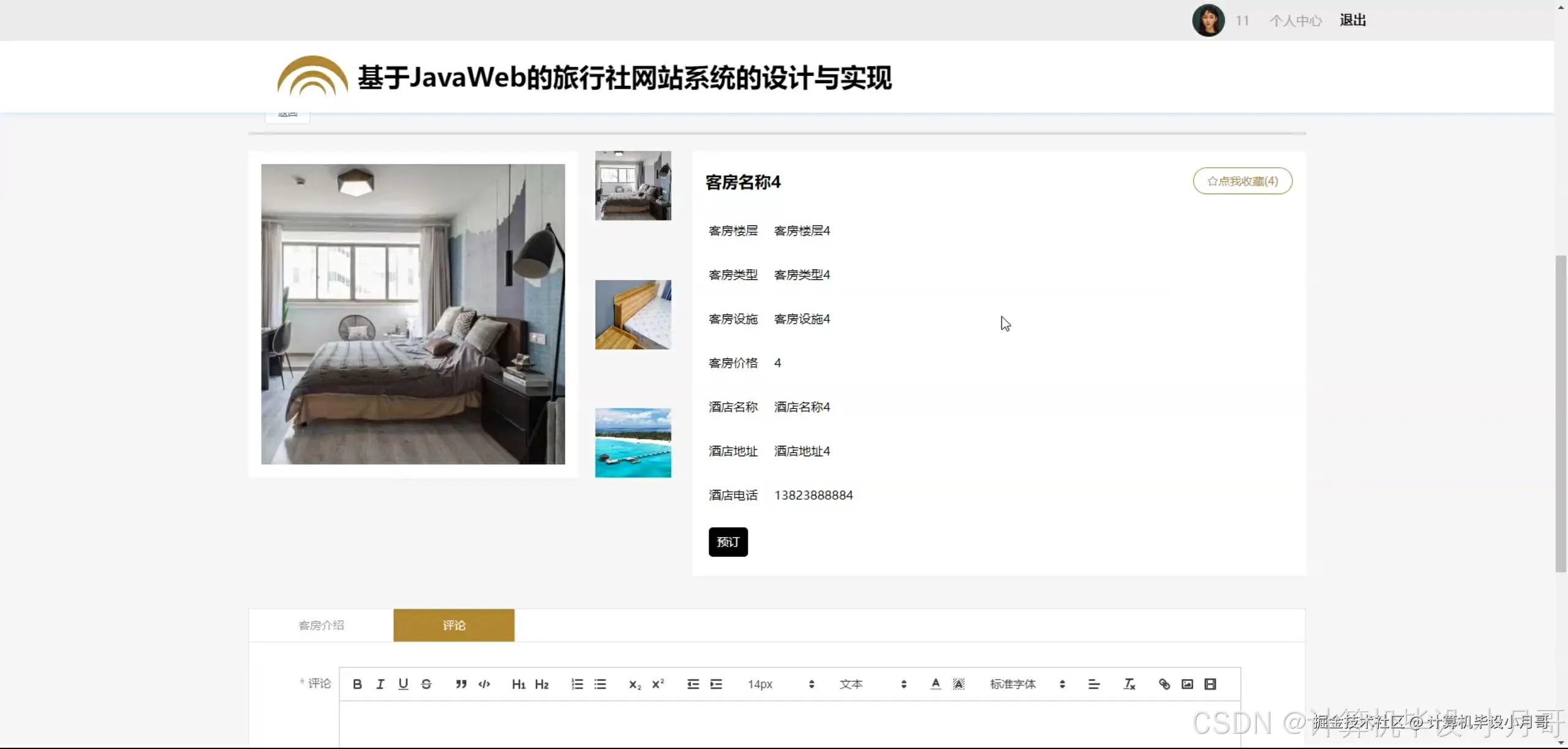Insert an image into the comment
The image size is (1568, 749).
[1186, 684]
